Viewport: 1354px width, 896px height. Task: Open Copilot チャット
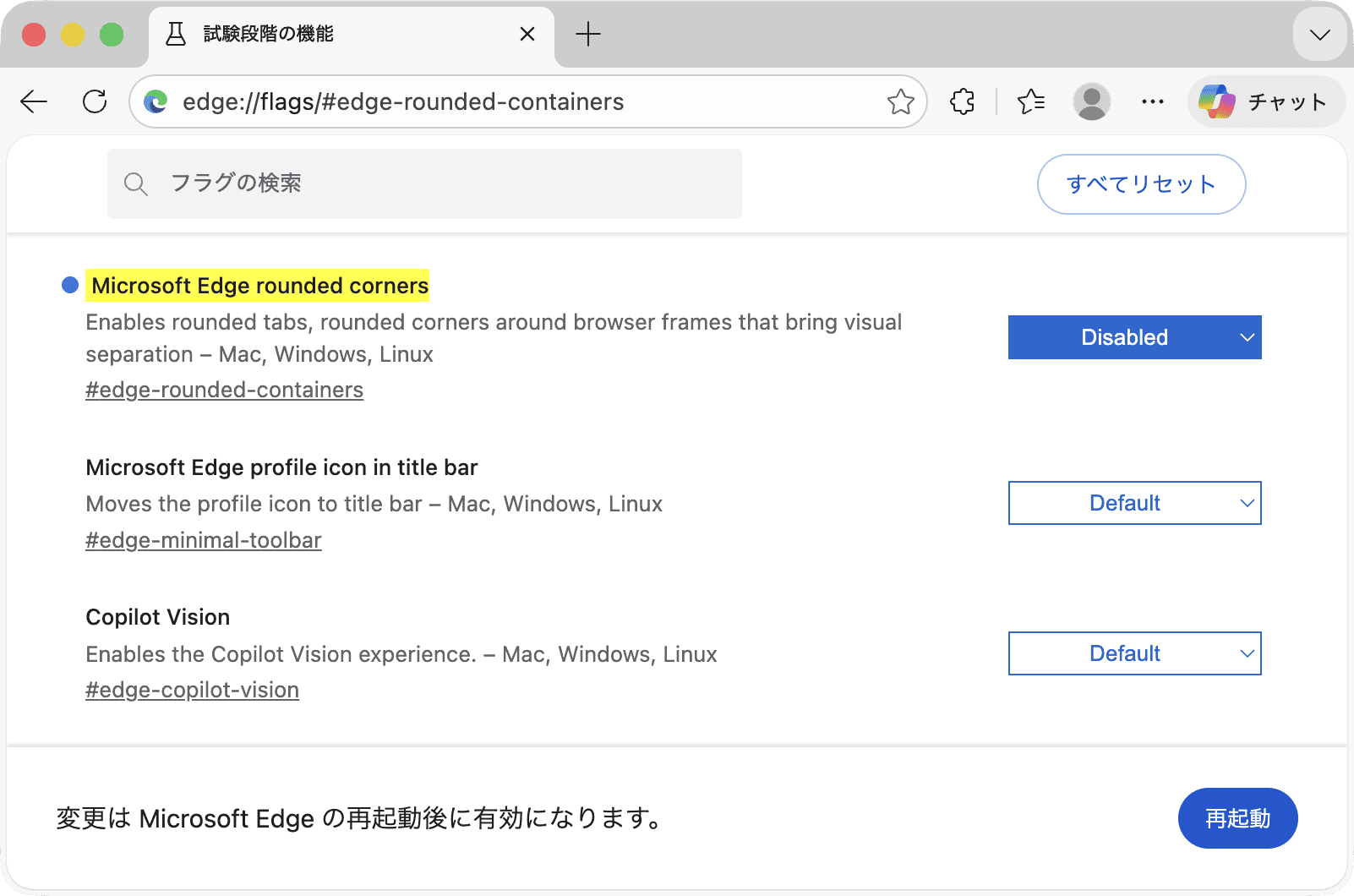point(1265,101)
